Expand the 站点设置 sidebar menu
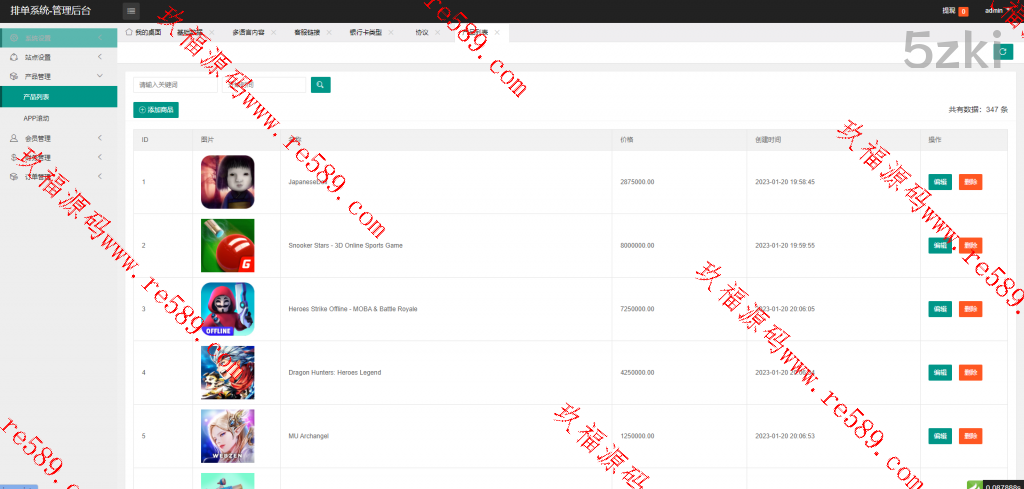The width and height of the screenshot is (1024, 489). coord(50,57)
